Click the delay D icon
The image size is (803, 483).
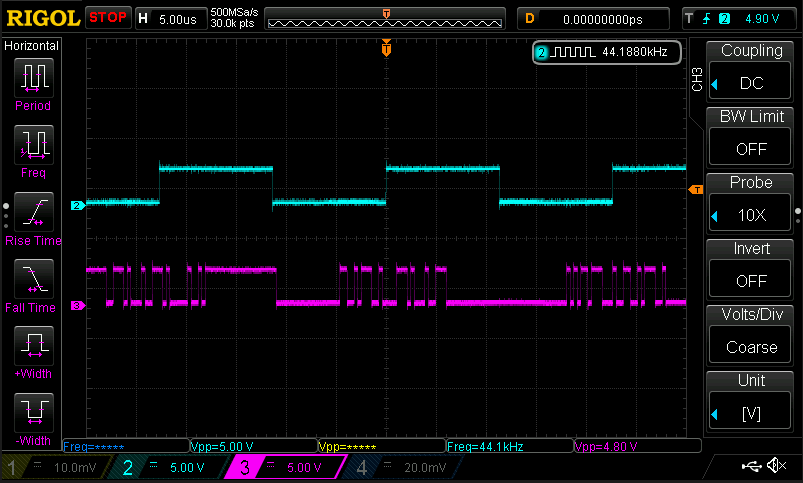(530, 19)
